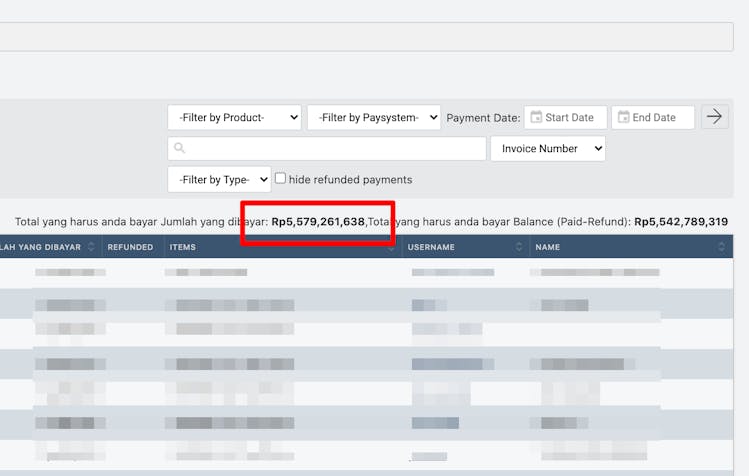The height and width of the screenshot is (476, 749).
Task: Click the calendar icon in Start Date
Action: [x=537, y=117]
